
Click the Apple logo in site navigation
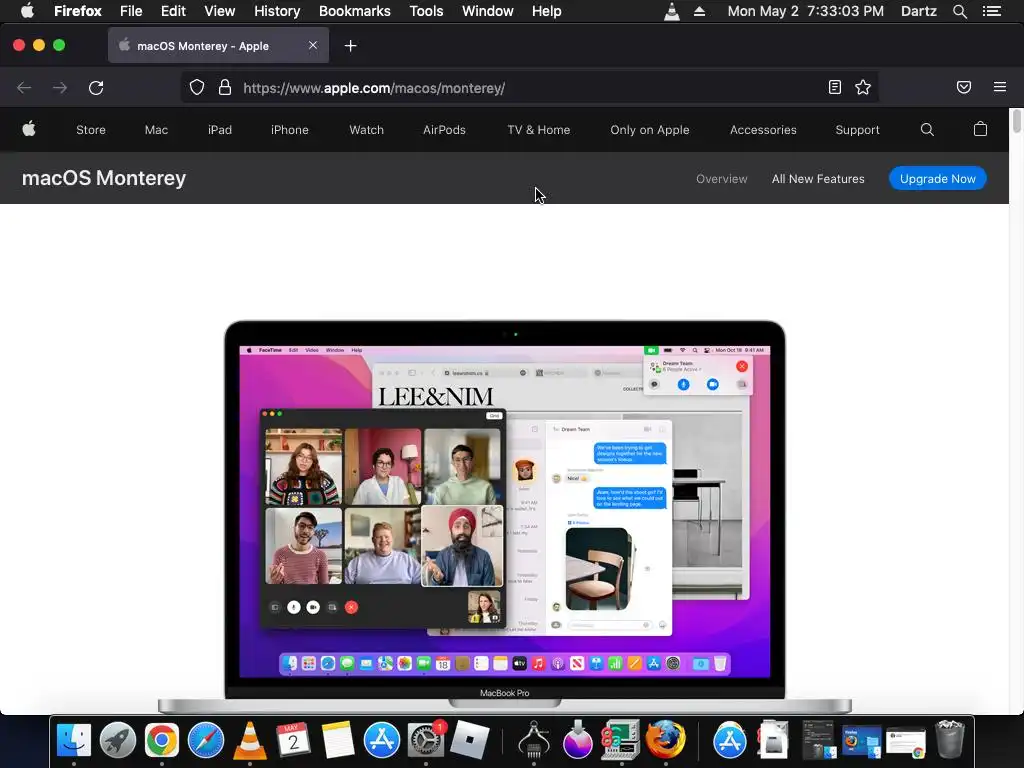coord(29,129)
